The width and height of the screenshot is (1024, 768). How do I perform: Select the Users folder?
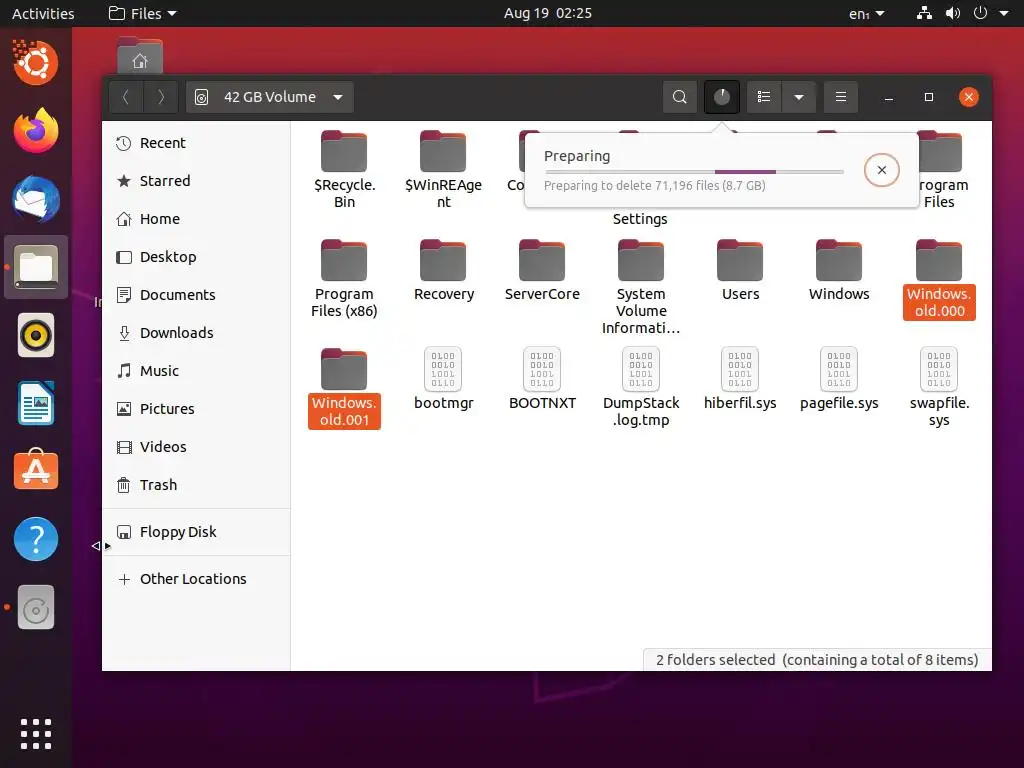740,271
